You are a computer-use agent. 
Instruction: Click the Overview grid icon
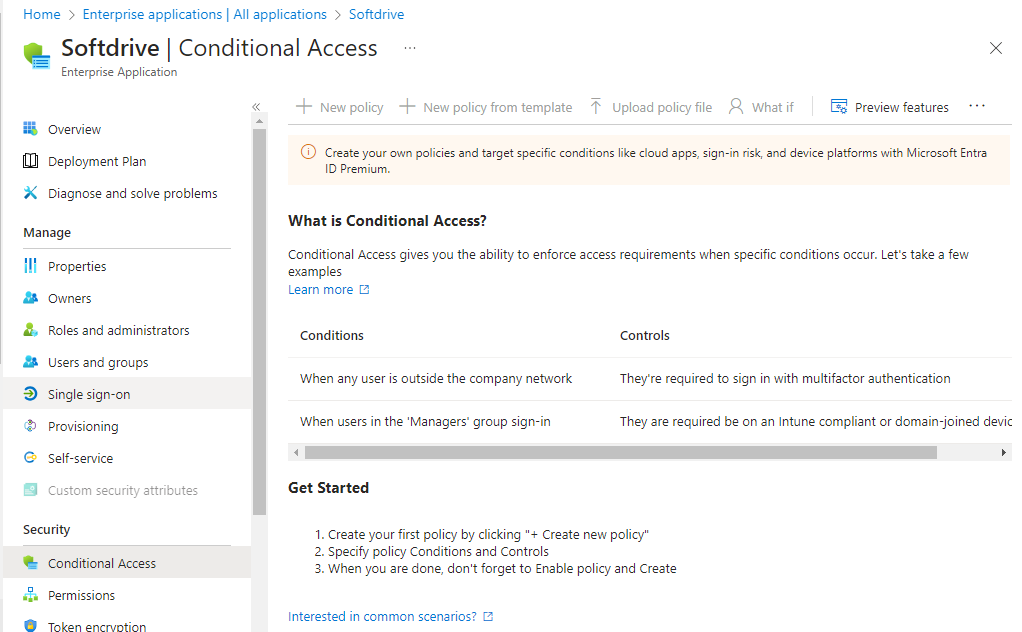coord(30,128)
